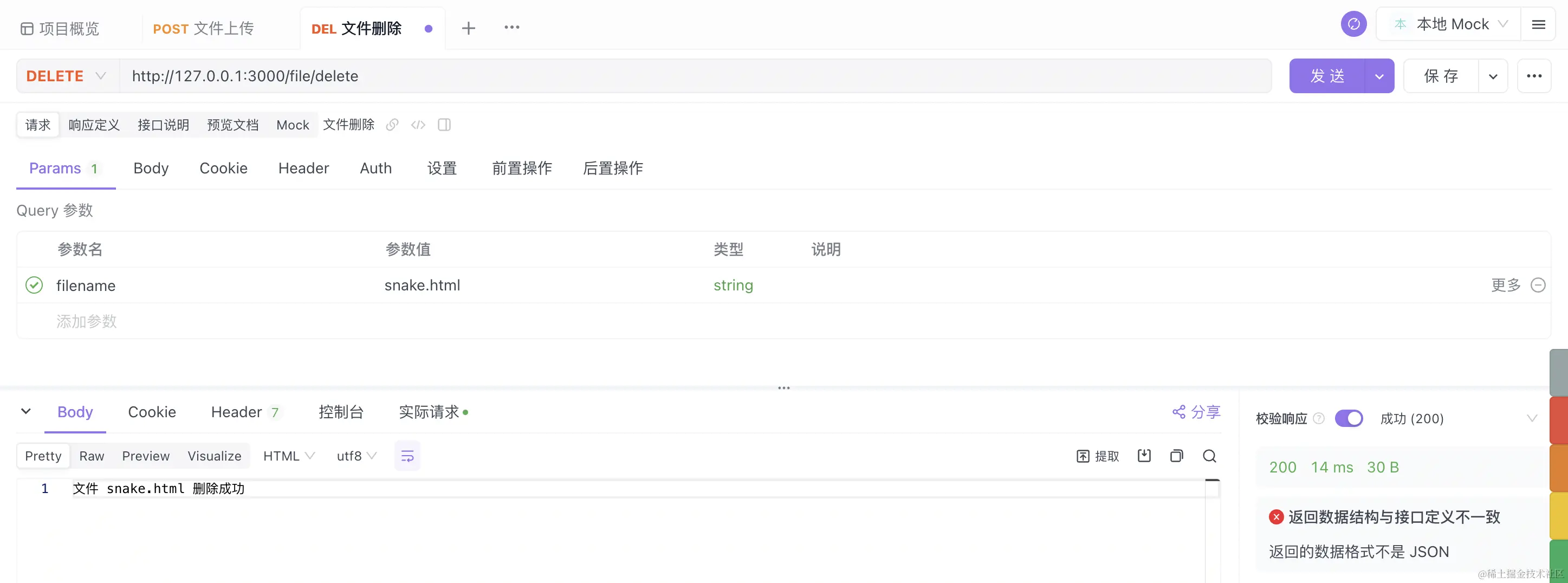Image resolution: width=1568 pixels, height=583 pixels.
Task: Open the hamburger menu icon
Action: [x=1538, y=24]
